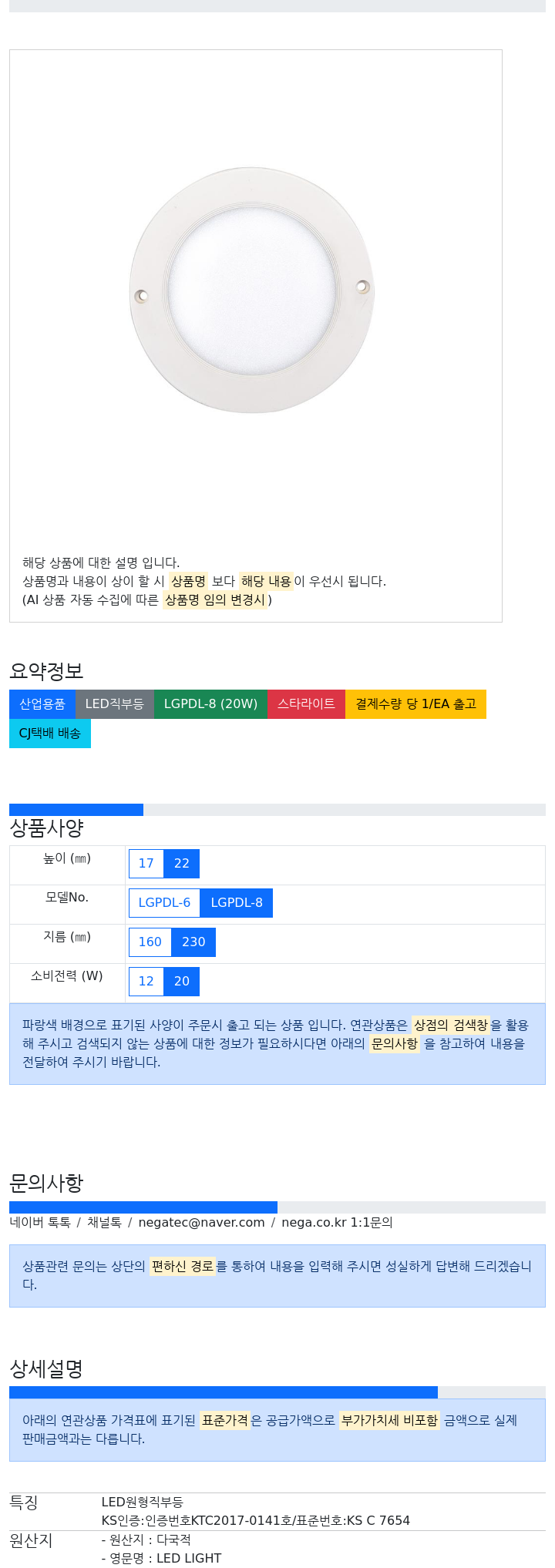Select 20 W power consumption

pos(182,982)
